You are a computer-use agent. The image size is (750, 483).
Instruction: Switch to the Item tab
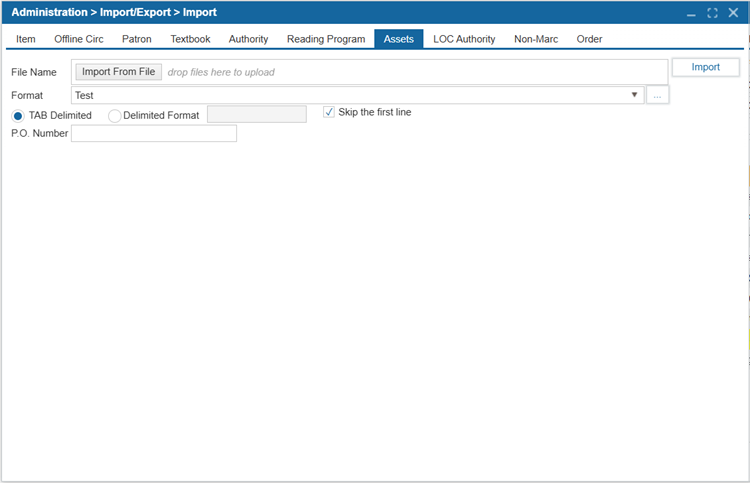click(26, 39)
